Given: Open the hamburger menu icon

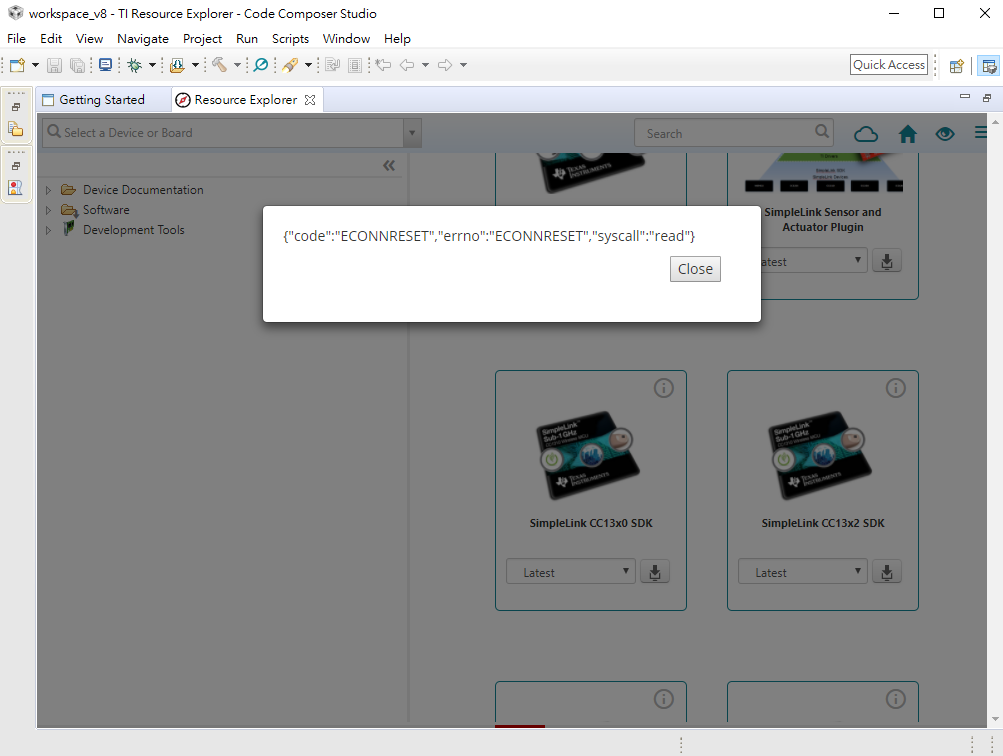Looking at the screenshot, I should [x=981, y=132].
